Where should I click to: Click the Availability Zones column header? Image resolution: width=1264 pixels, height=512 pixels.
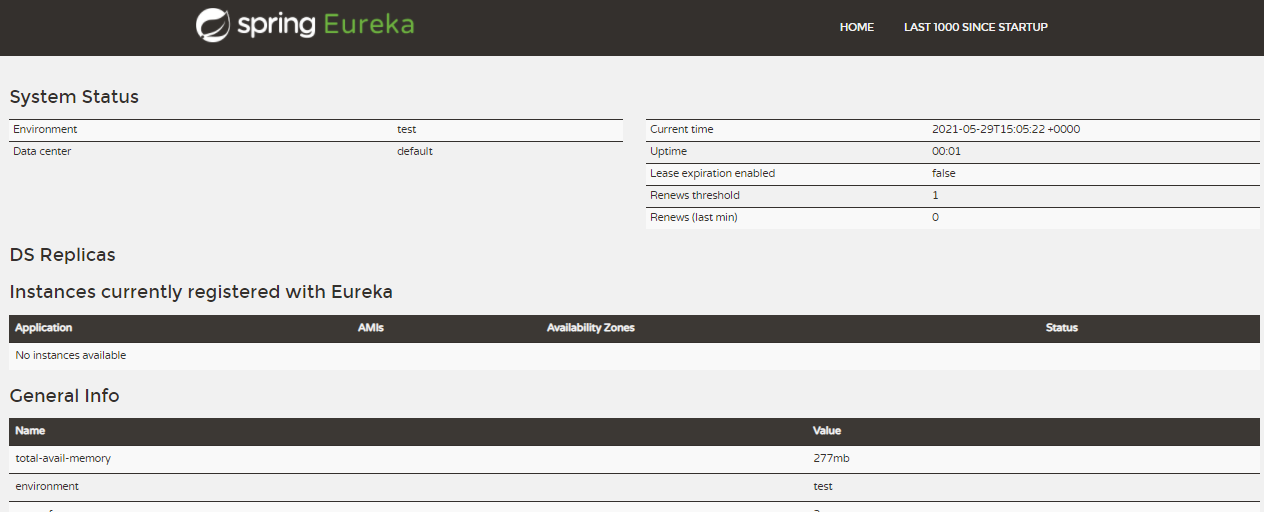(x=591, y=328)
